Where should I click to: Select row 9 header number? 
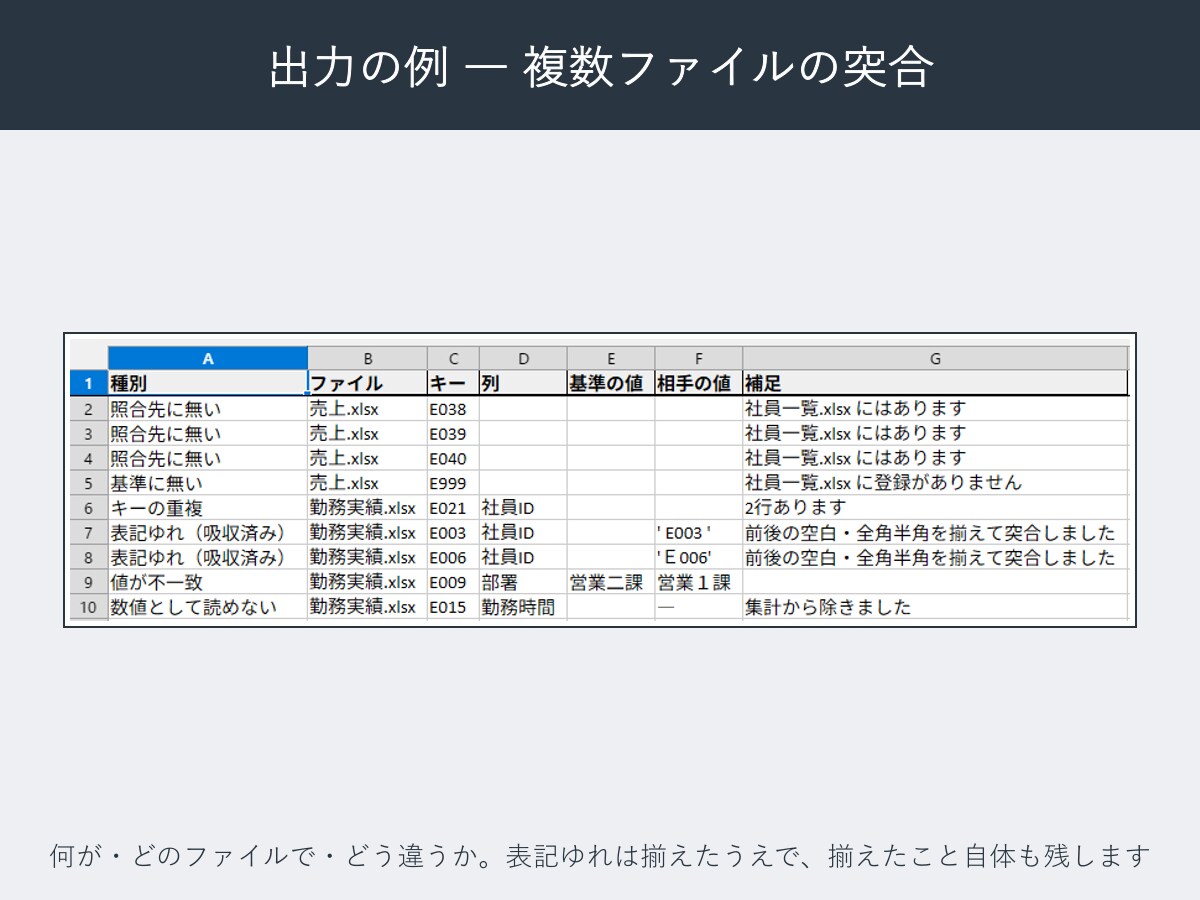tap(88, 582)
